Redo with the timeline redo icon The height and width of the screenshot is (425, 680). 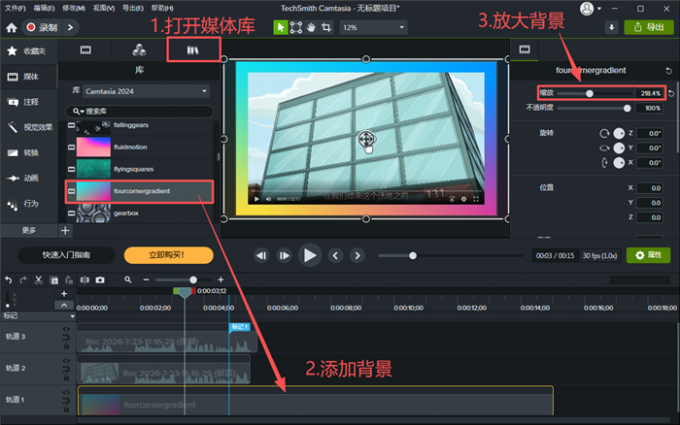coord(23,280)
